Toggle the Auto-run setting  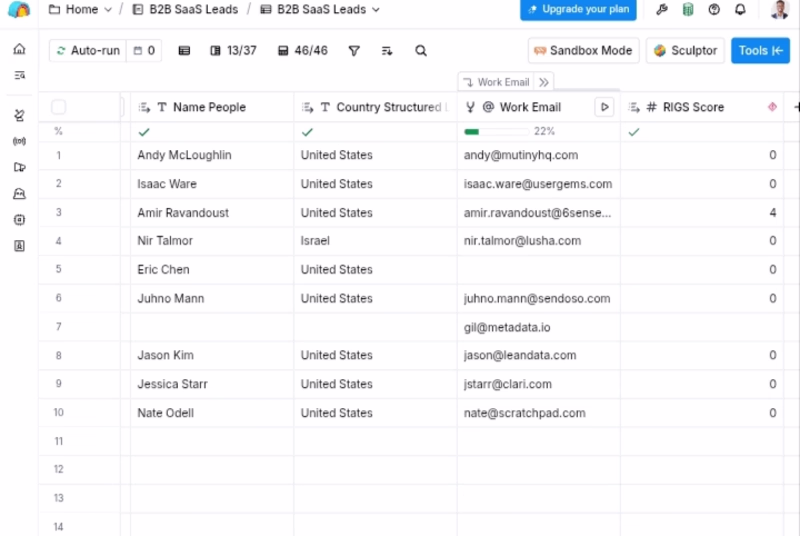88,50
